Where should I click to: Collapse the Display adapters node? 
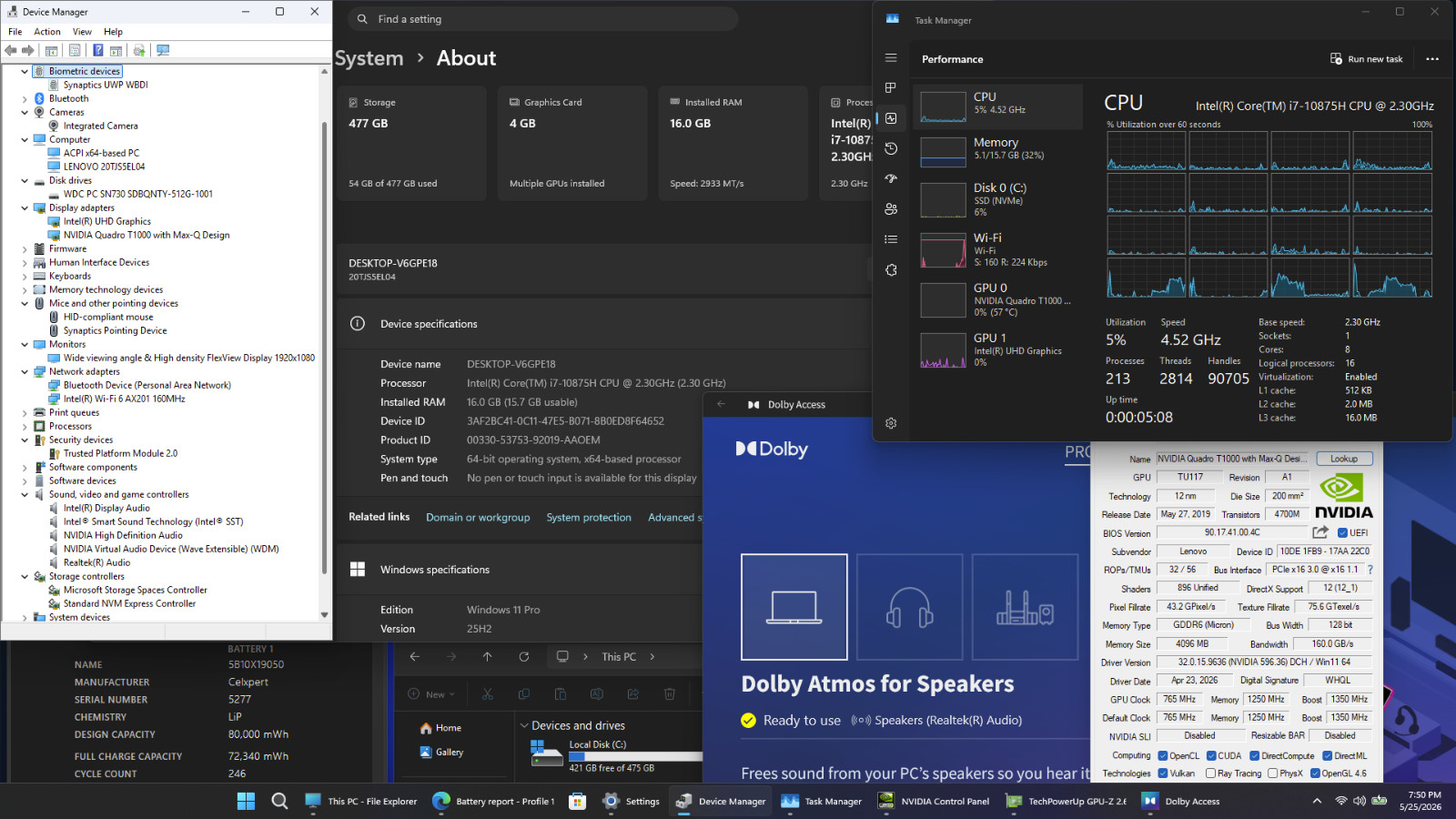(25, 207)
